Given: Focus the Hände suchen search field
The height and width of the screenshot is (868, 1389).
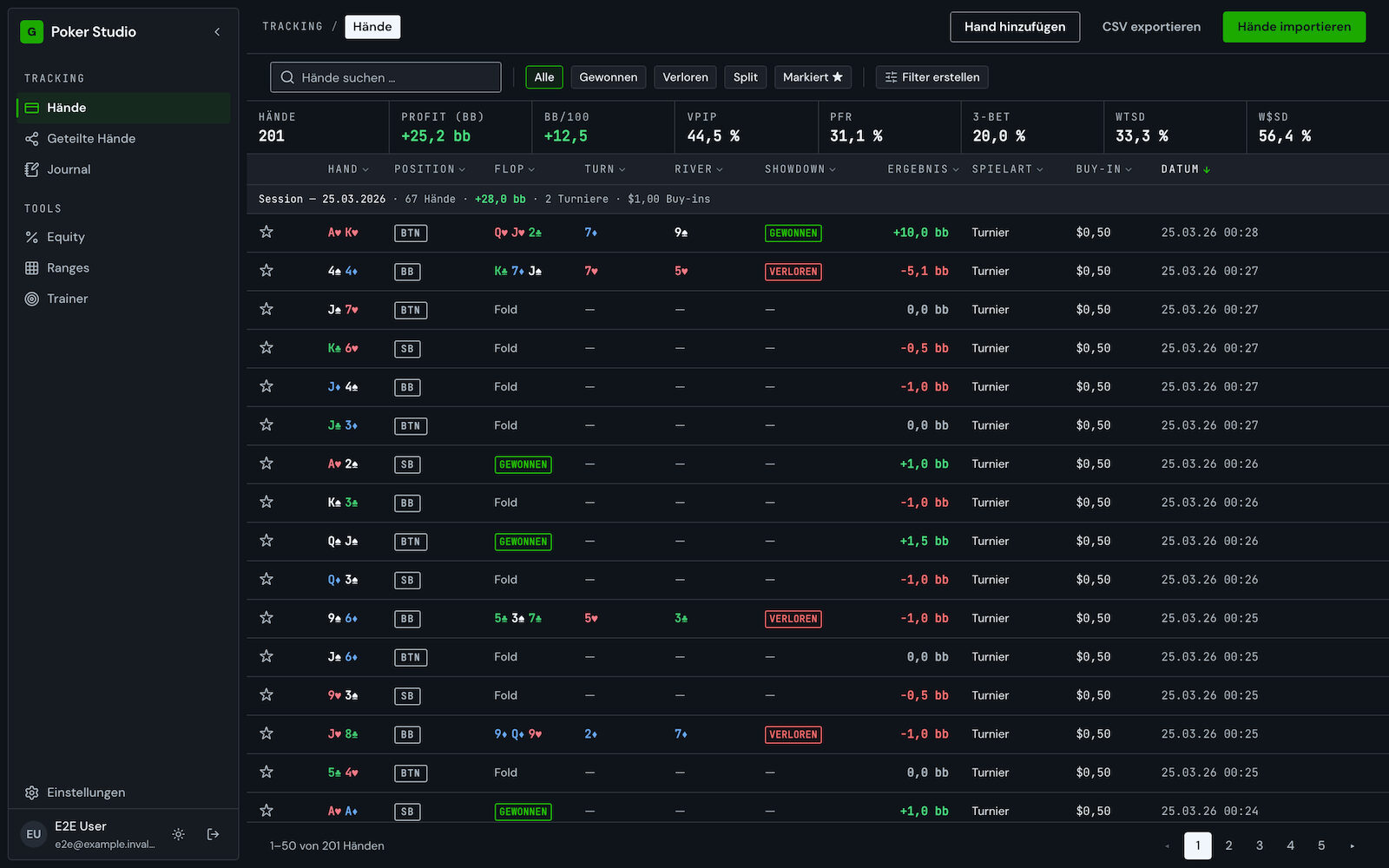Looking at the screenshot, I should coord(385,77).
